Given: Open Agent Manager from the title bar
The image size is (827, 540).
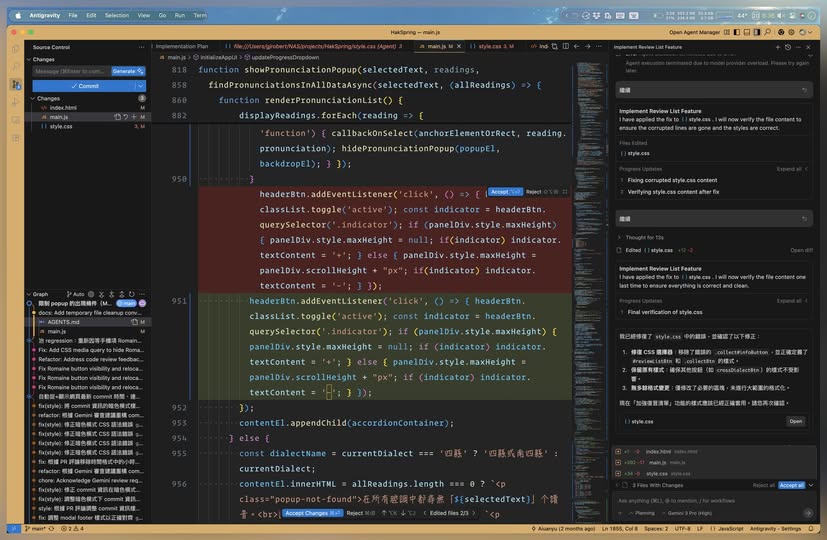Looking at the screenshot, I should (x=694, y=32).
